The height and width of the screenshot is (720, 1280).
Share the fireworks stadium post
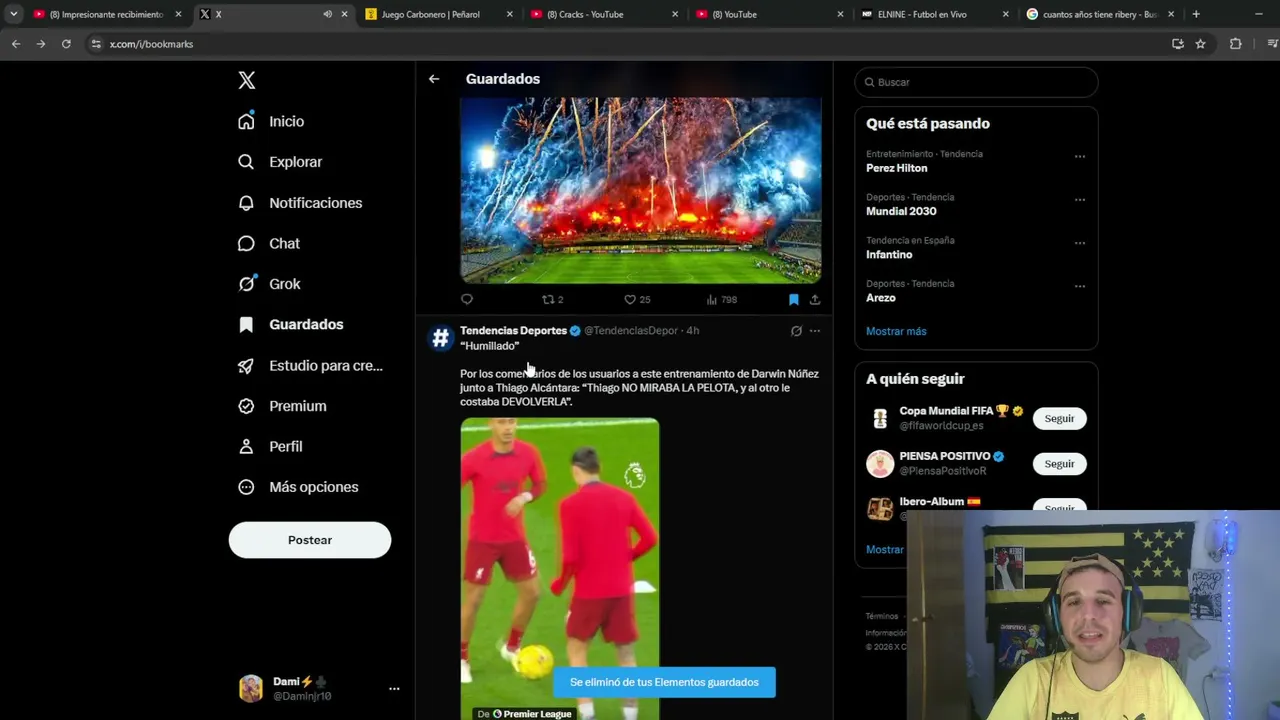[x=815, y=299]
